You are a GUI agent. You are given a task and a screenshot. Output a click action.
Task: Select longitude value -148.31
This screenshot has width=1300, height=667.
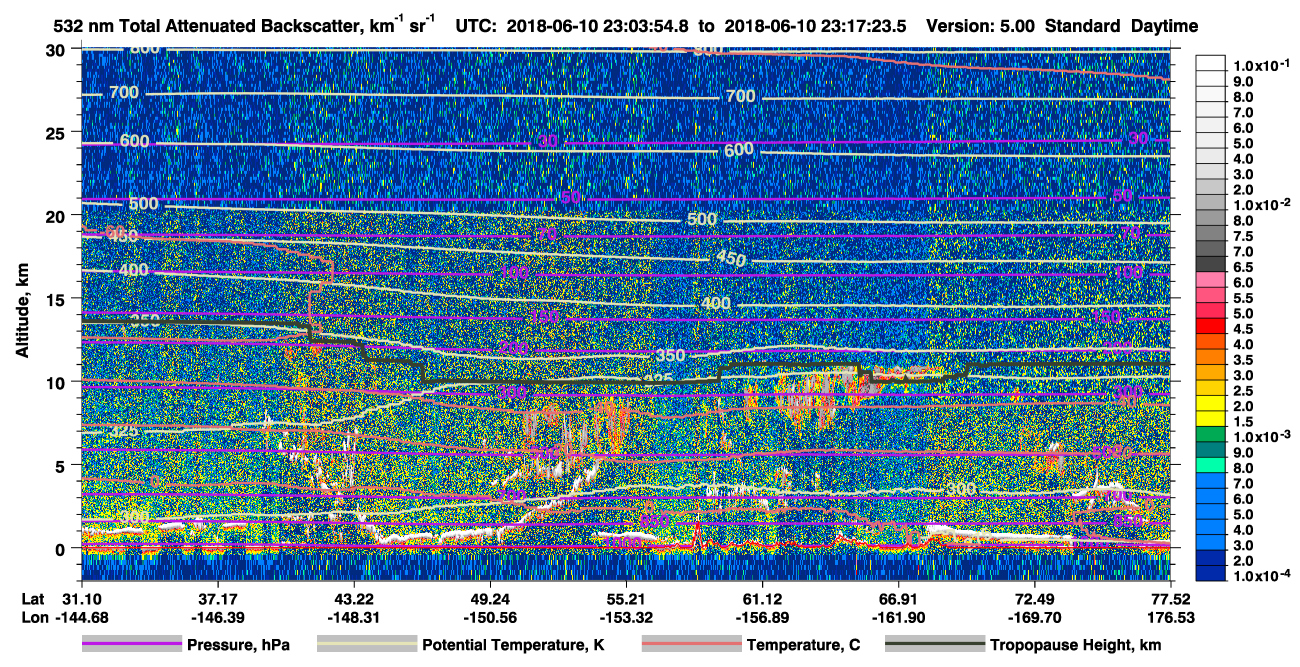coord(353,617)
